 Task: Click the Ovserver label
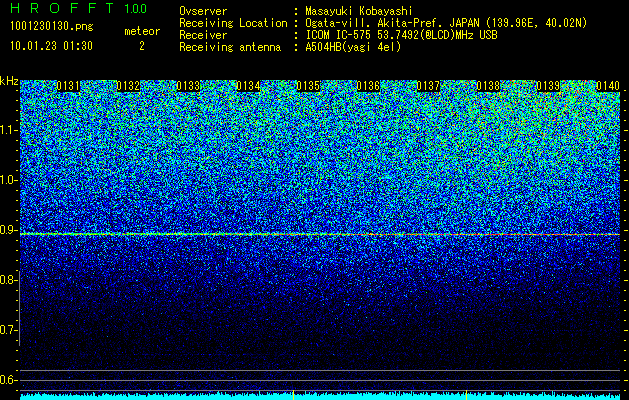pyautogui.click(x=203, y=11)
